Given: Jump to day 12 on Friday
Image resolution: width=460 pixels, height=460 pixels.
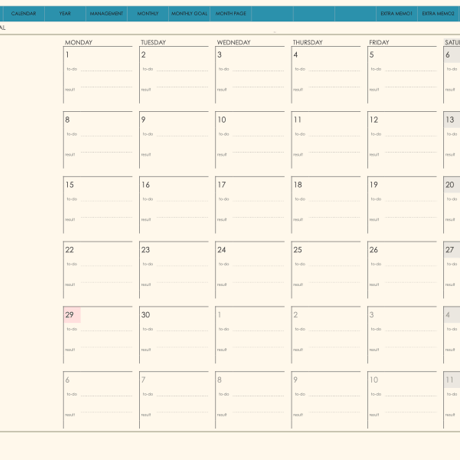Looking at the screenshot, I should pos(374,120).
